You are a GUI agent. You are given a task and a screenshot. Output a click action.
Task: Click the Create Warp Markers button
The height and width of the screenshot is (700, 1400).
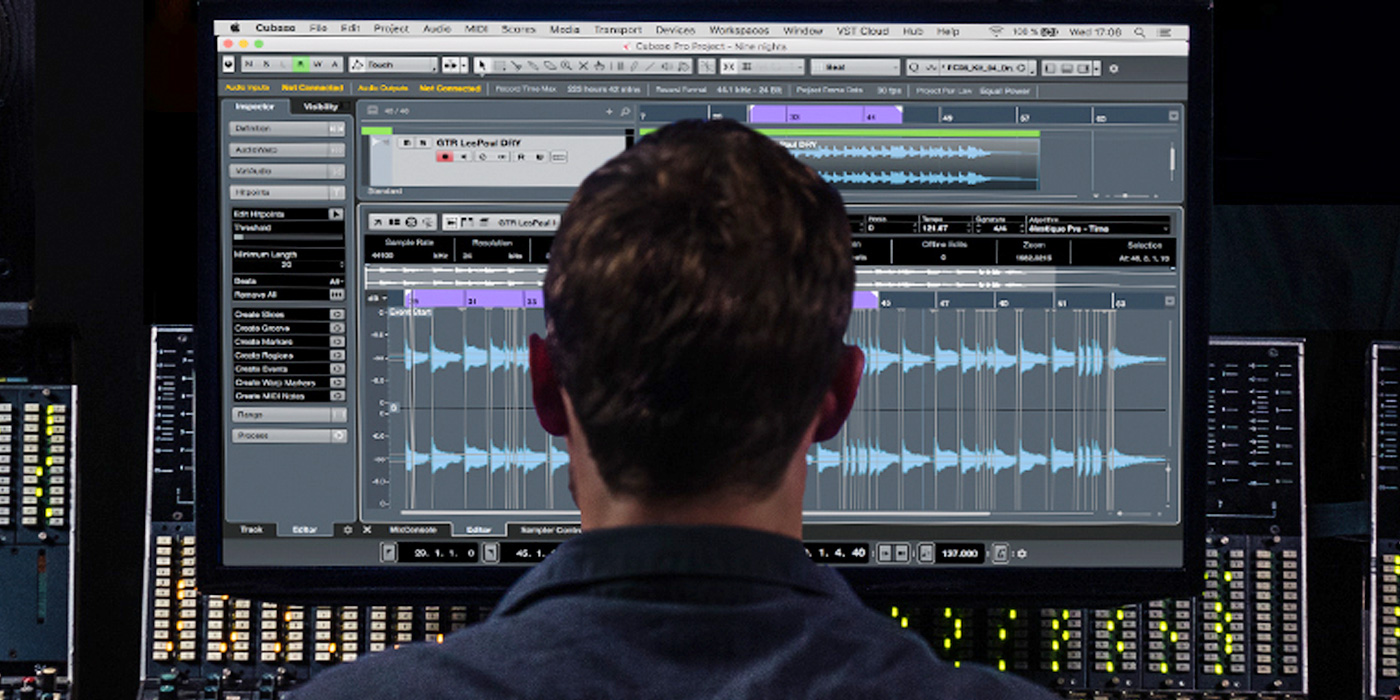pos(288,382)
